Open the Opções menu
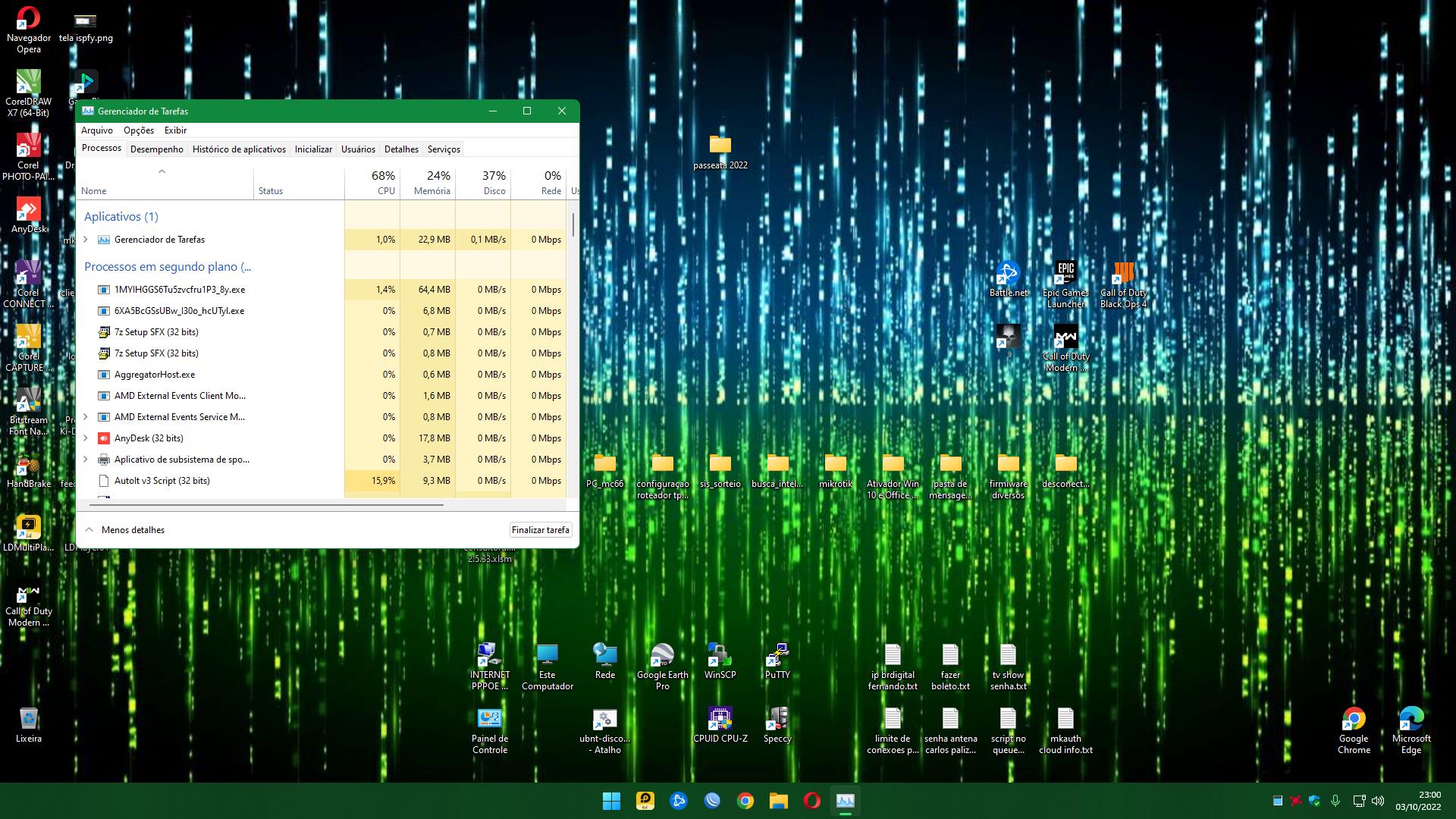Viewport: 1456px width, 819px height. [139, 130]
